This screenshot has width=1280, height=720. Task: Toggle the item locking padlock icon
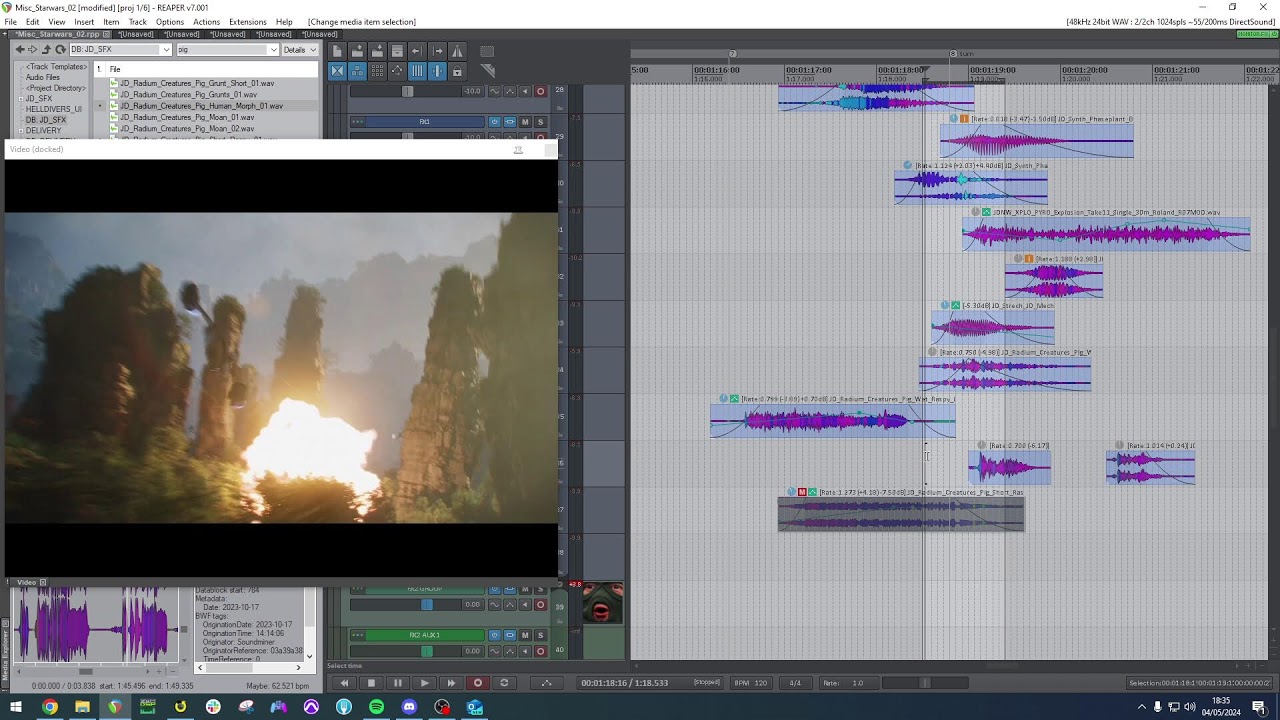[x=457, y=71]
